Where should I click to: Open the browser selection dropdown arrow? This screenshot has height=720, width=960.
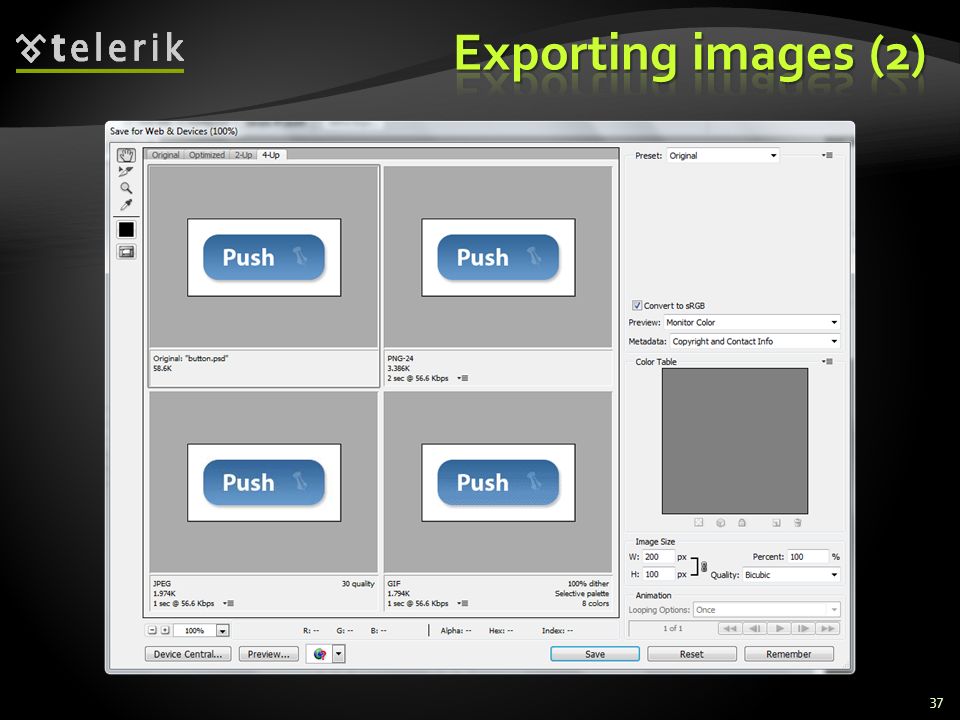pos(339,654)
